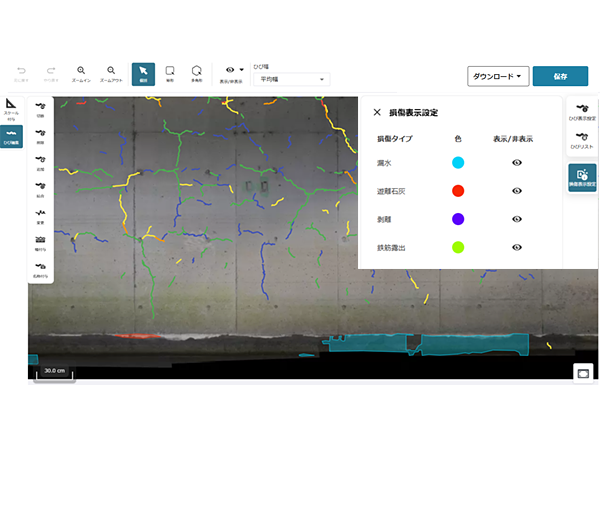Toggle visibility of 遊離石灰 damage type
The width and height of the screenshot is (600, 520).
[517, 191]
